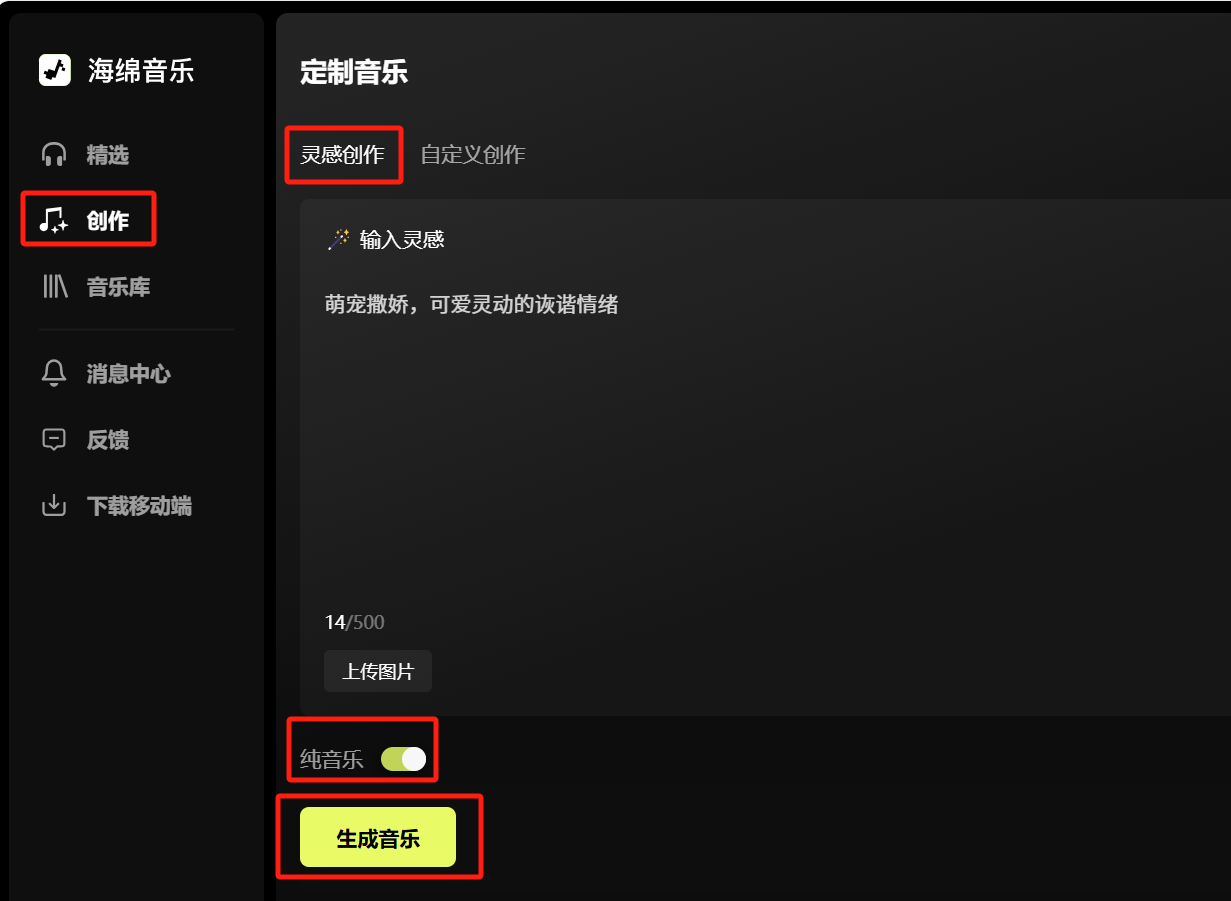Click the bell icon for 消息中心

pyautogui.click(x=54, y=374)
